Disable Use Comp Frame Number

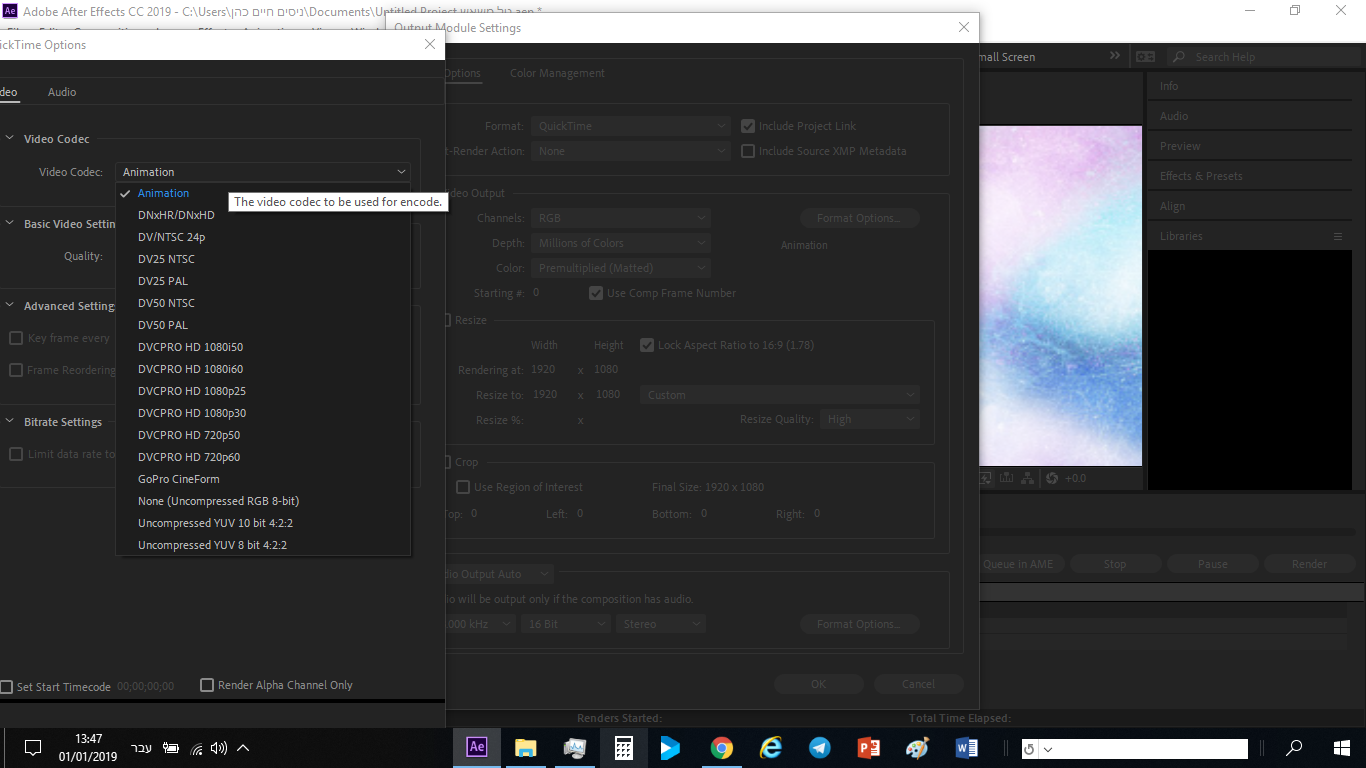coord(596,293)
